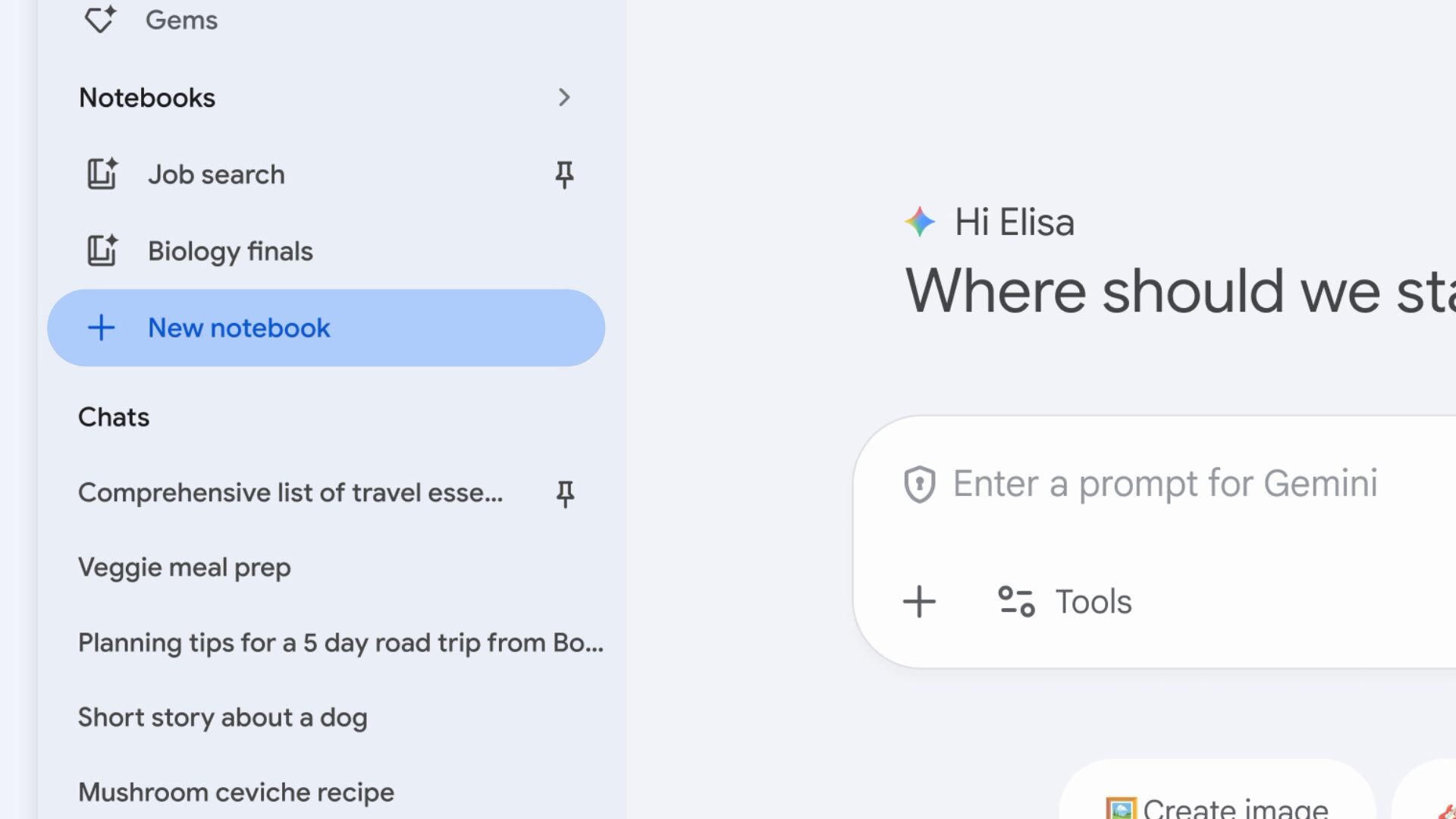Expand the Notebooks section chevron
The image size is (1456, 819).
tap(563, 98)
